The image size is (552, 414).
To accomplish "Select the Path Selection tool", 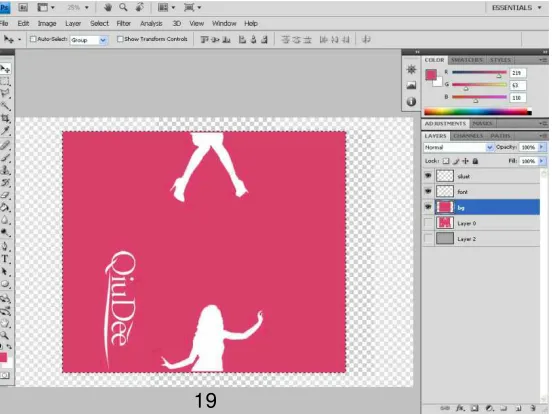I will click(x=5, y=271).
